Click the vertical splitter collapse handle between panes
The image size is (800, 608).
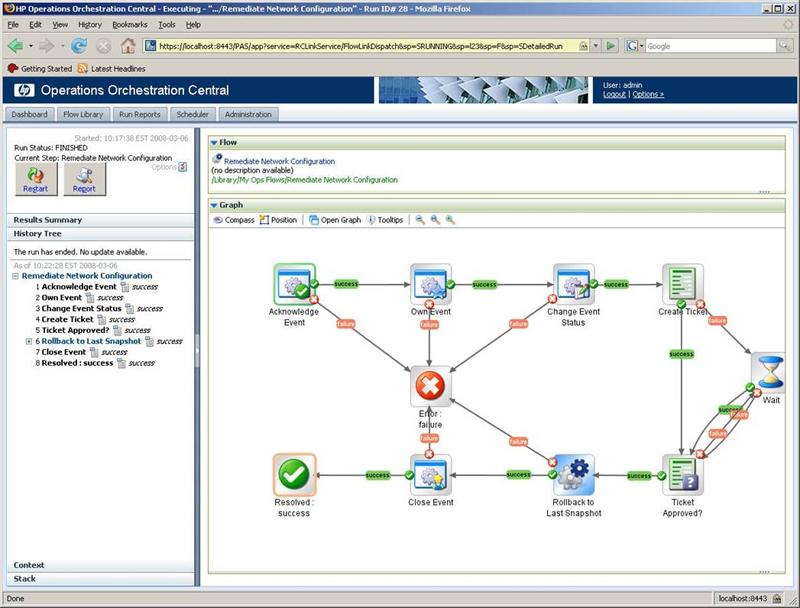tap(197, 351)
